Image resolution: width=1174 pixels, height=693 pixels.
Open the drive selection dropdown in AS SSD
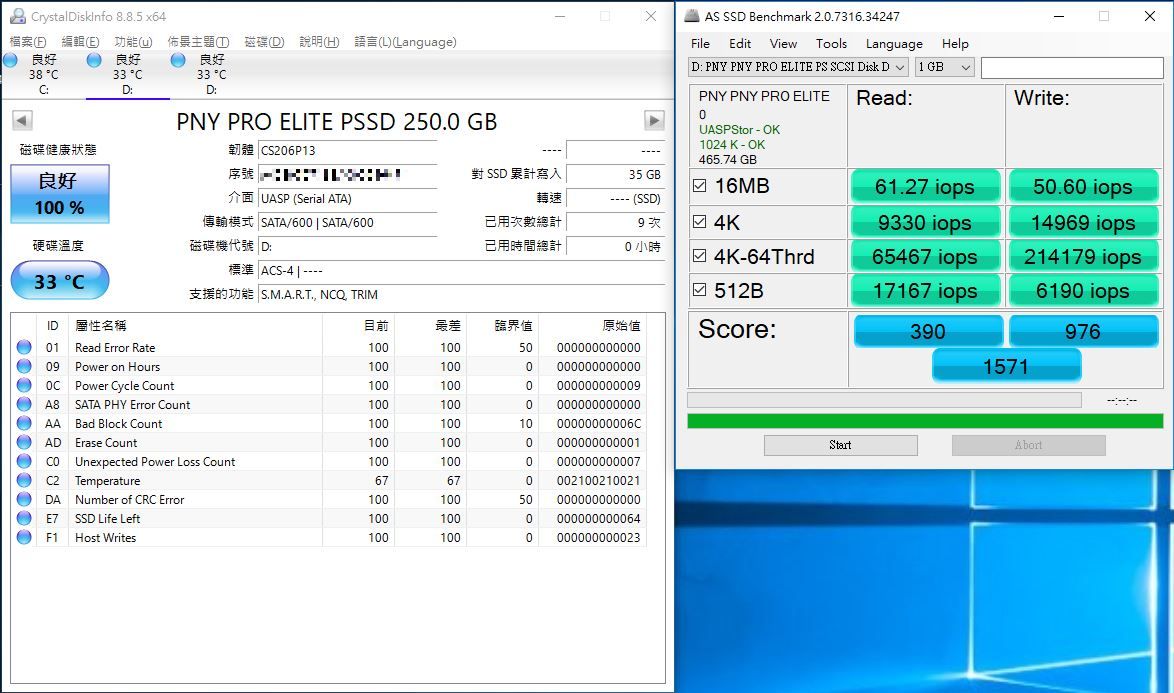coord(798,67)
